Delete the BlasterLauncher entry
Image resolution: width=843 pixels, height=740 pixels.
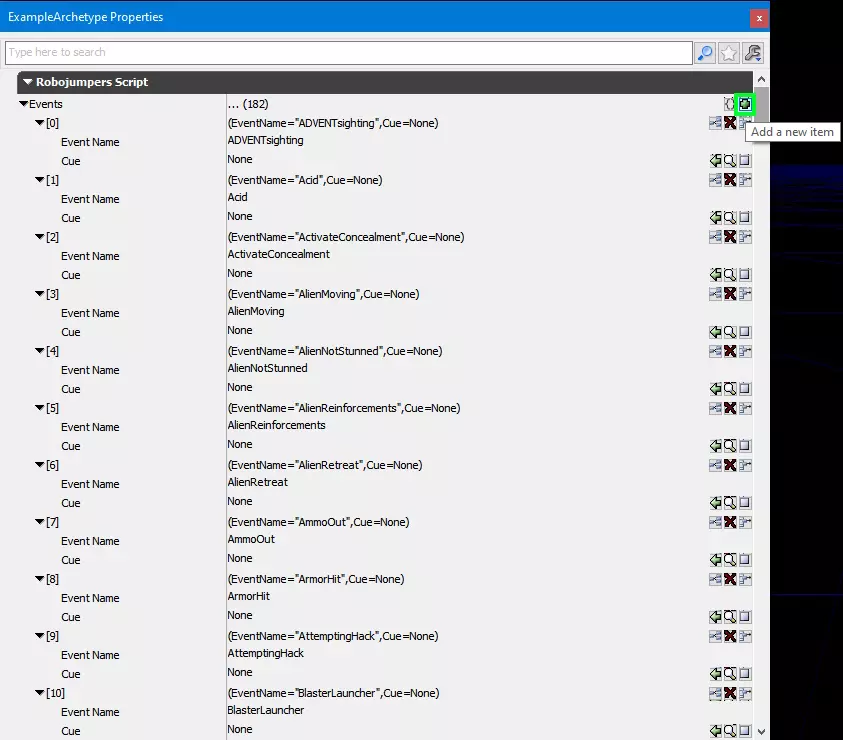[730, 693]
